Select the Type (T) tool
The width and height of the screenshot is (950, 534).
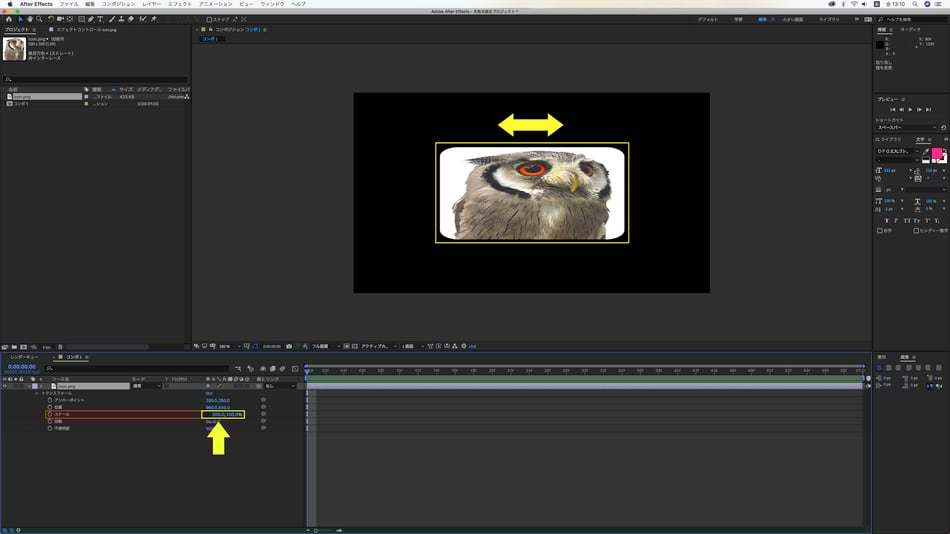[x=100, y=19]
